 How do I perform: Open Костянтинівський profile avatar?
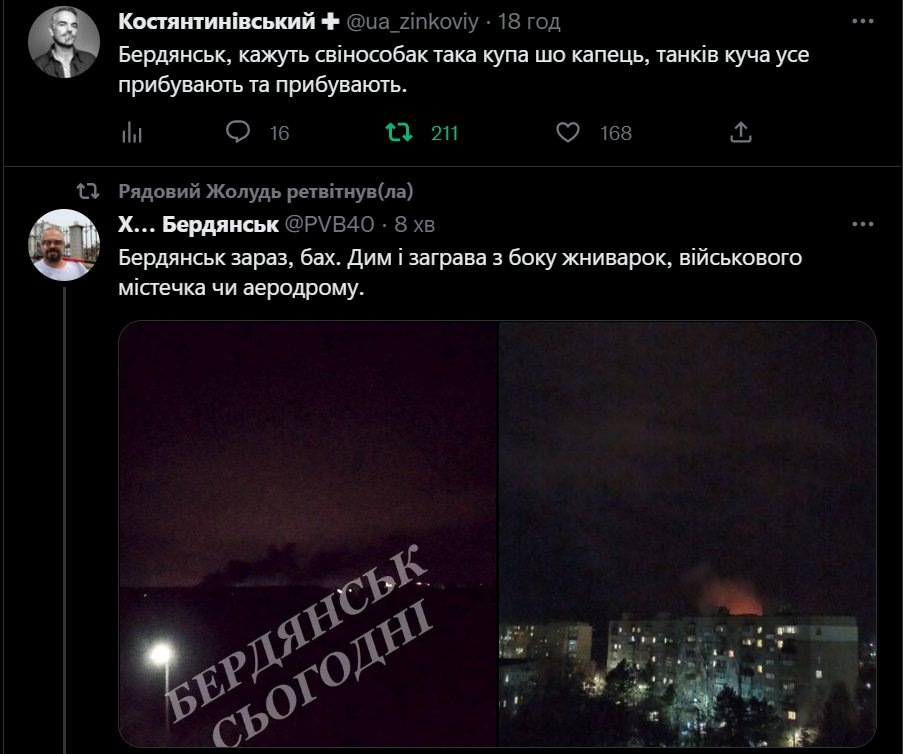point(64,42)
